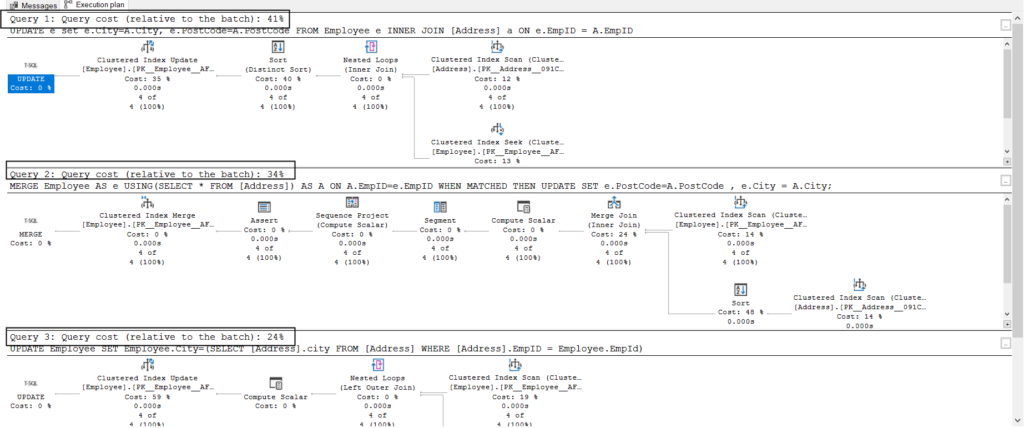Switch to the Messages tab
Viewport: 1024px width, 428px height.
pos(29,5)
